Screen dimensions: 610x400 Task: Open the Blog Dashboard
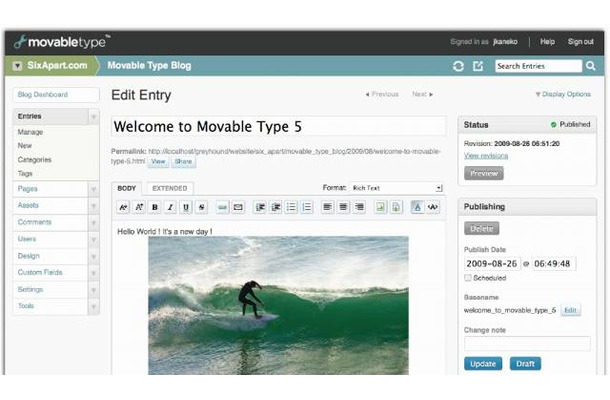(56, 95)
